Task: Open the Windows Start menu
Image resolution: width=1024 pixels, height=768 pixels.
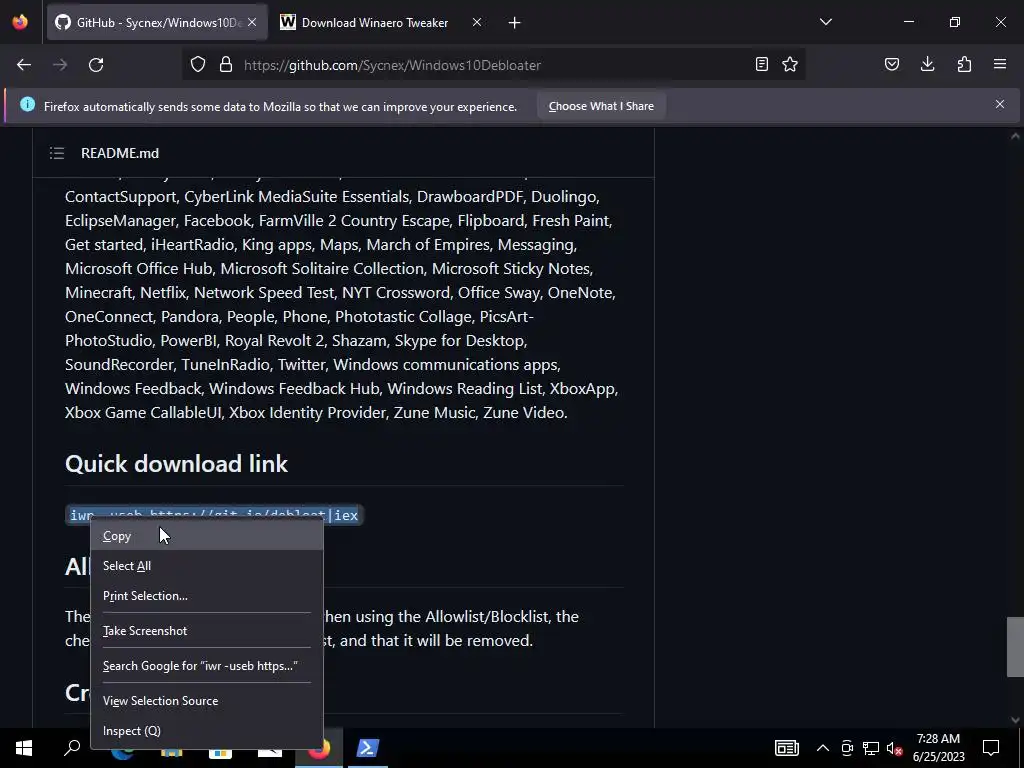Action: coord(24,748)
